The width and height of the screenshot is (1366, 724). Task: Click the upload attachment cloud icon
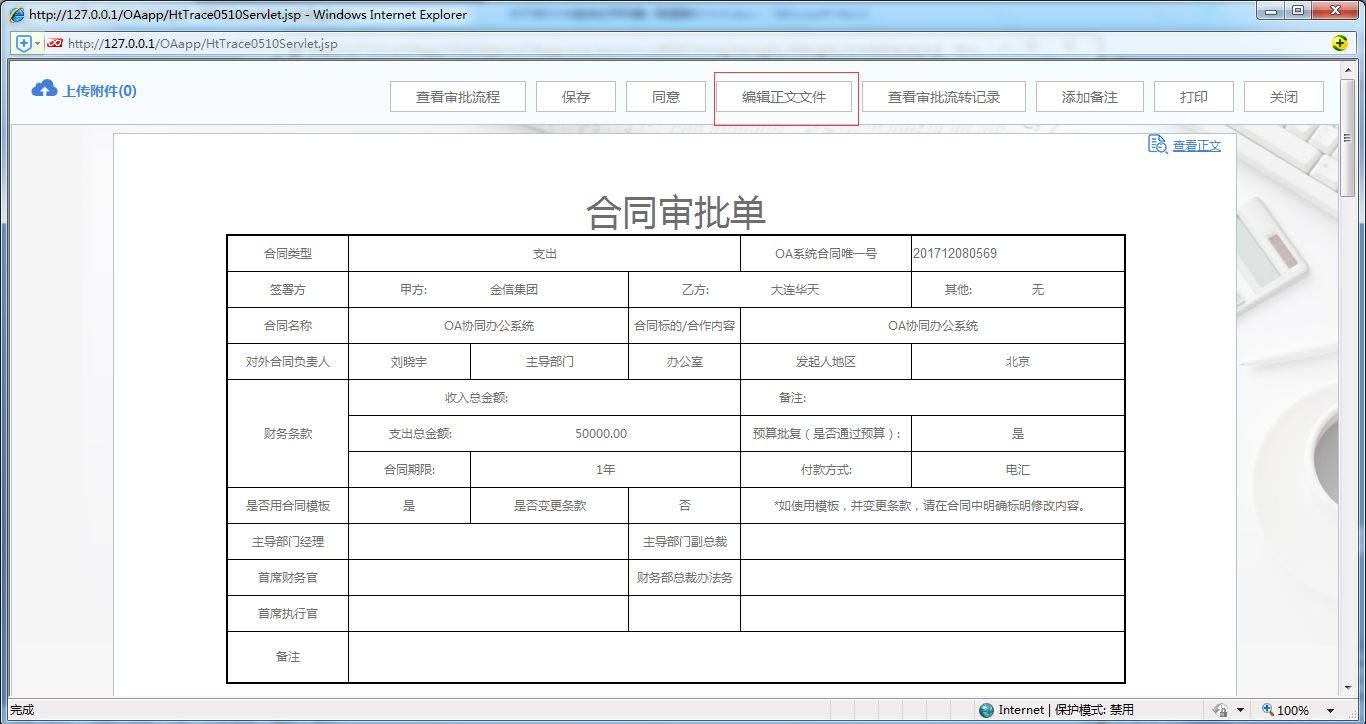click(x=43, y=87)
